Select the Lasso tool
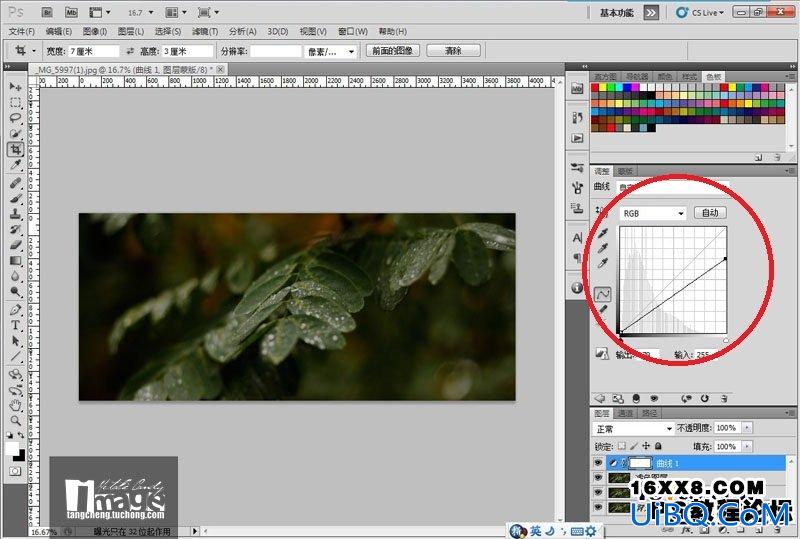The height and width of the screenshot is (539, 800). (15, 118)
